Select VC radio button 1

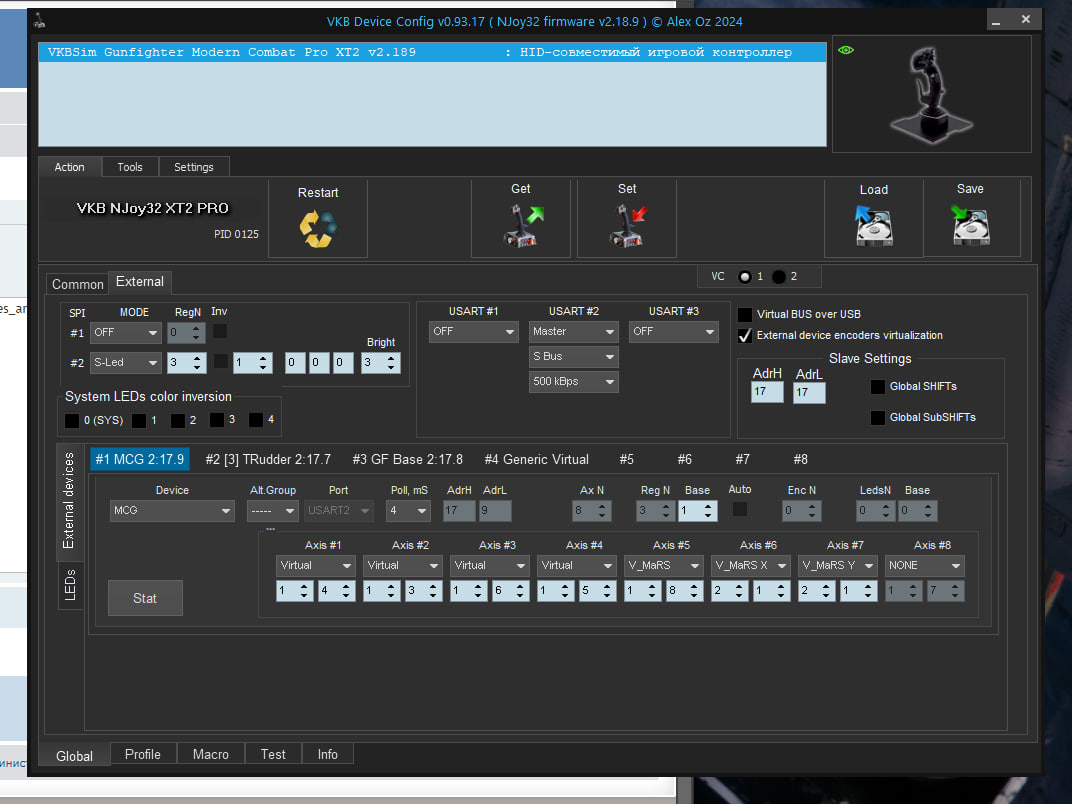[745, 277]
